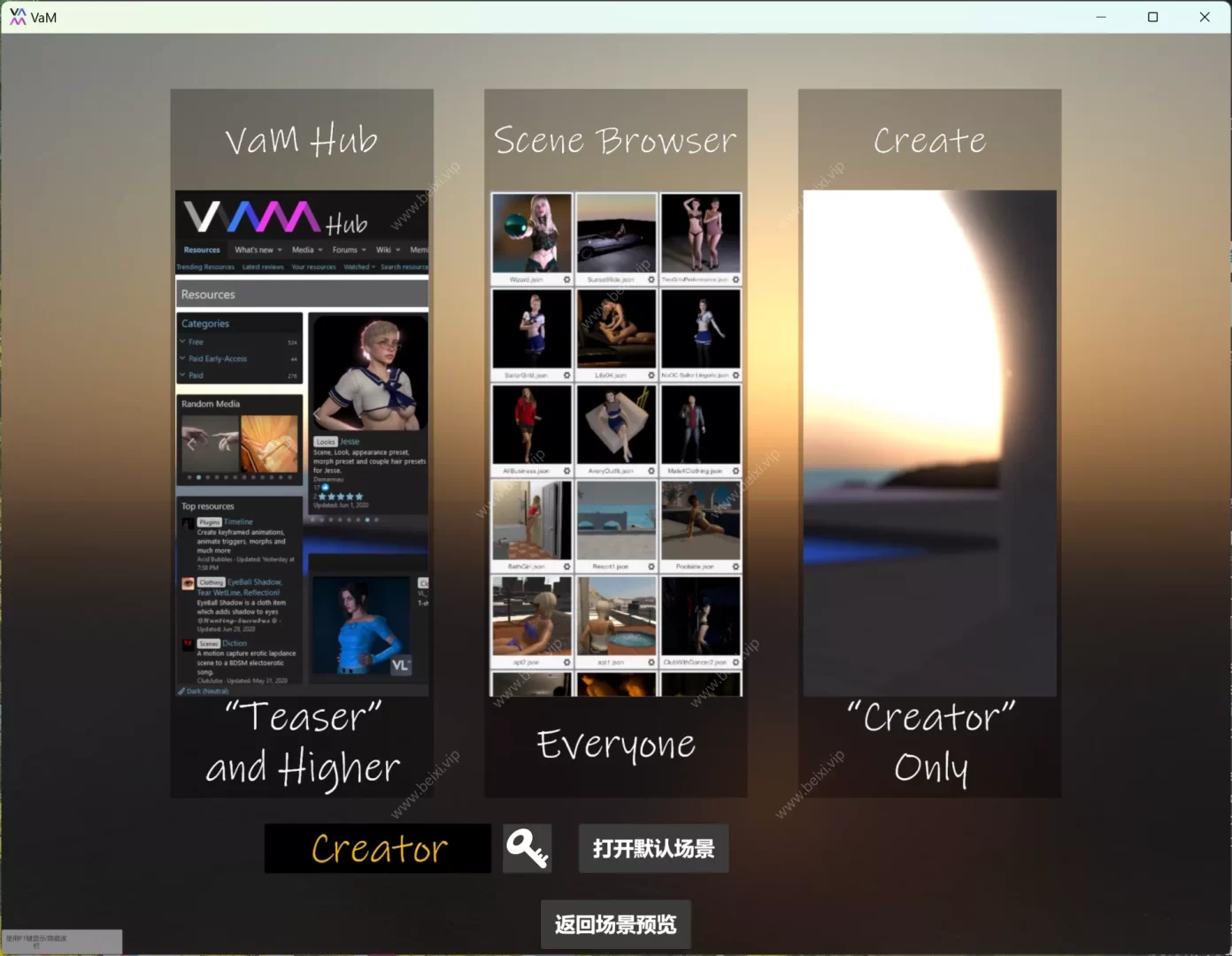Click the Categories heading in hub preview
1232x956 pixels.
tap(205, 324)
